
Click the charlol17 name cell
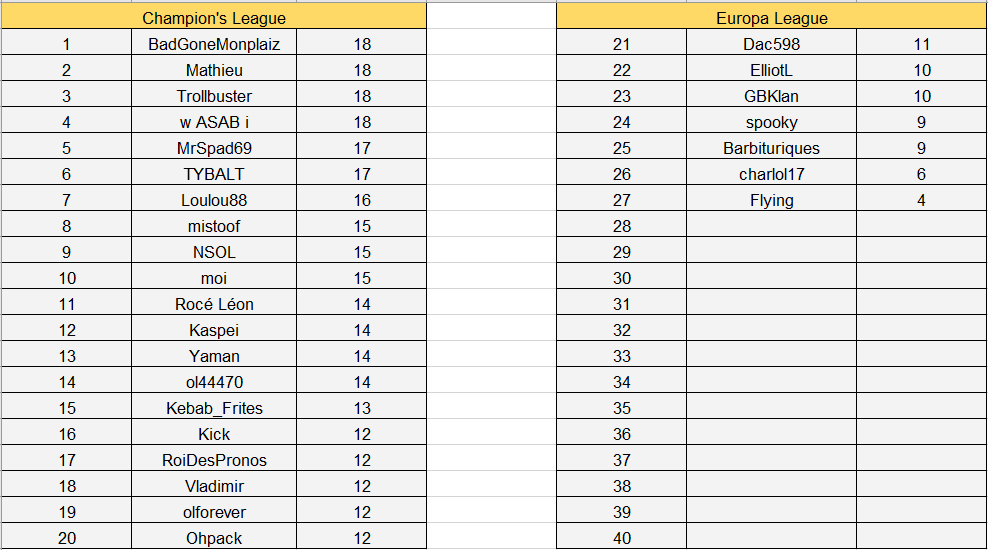pos(771,174)
